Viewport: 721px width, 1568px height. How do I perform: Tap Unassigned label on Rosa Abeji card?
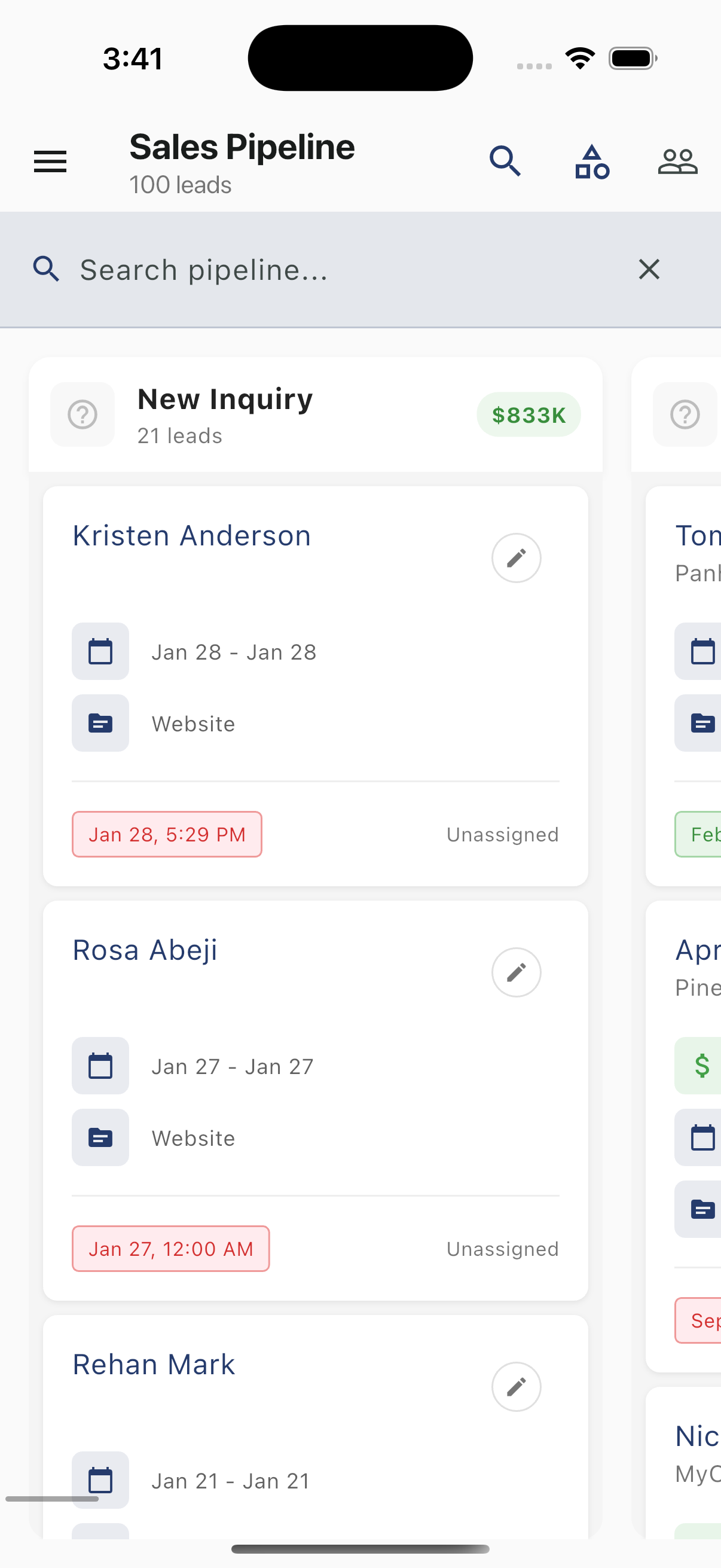[x=502, y=1249]
